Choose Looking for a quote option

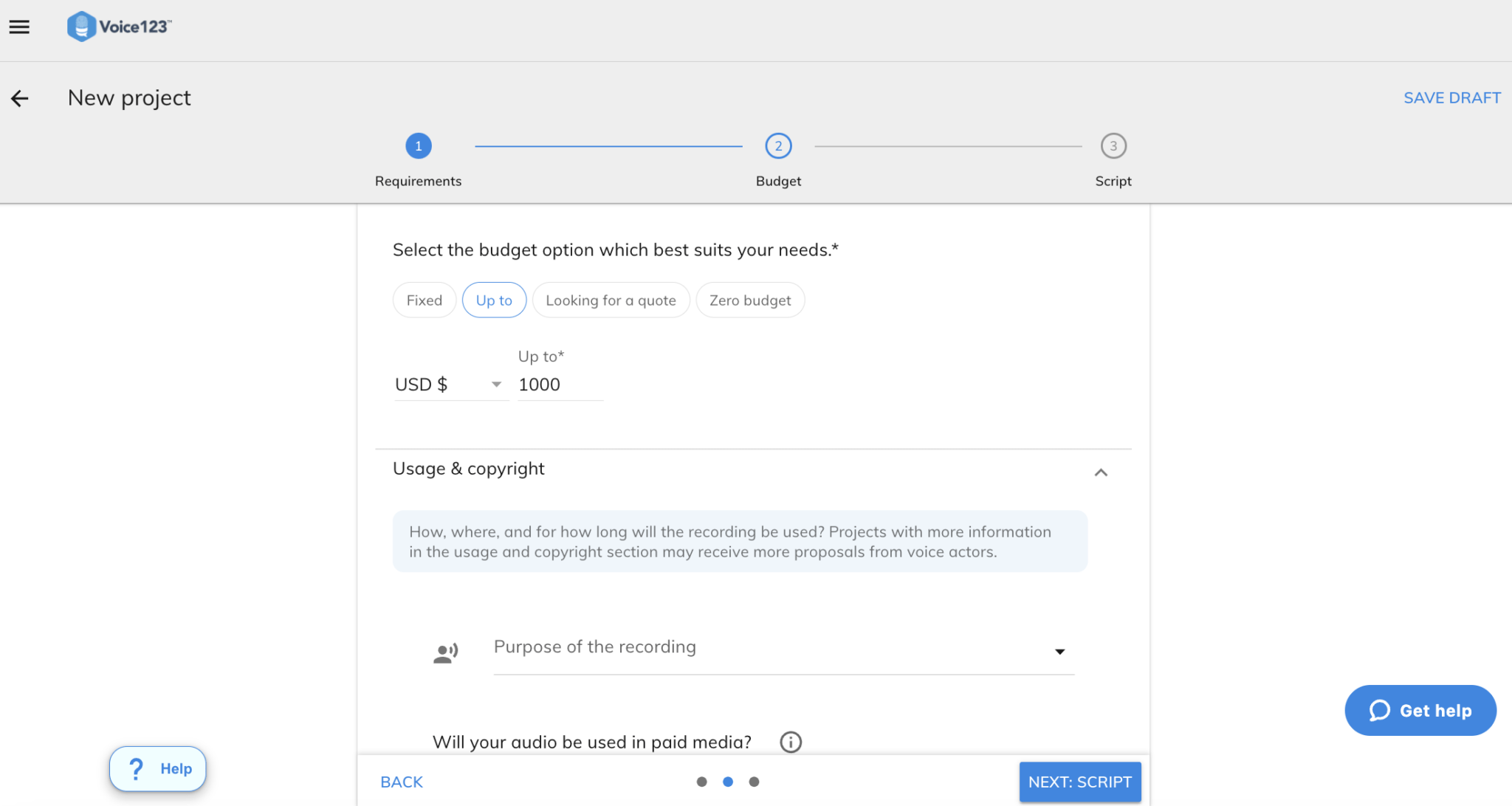point(611,300)
